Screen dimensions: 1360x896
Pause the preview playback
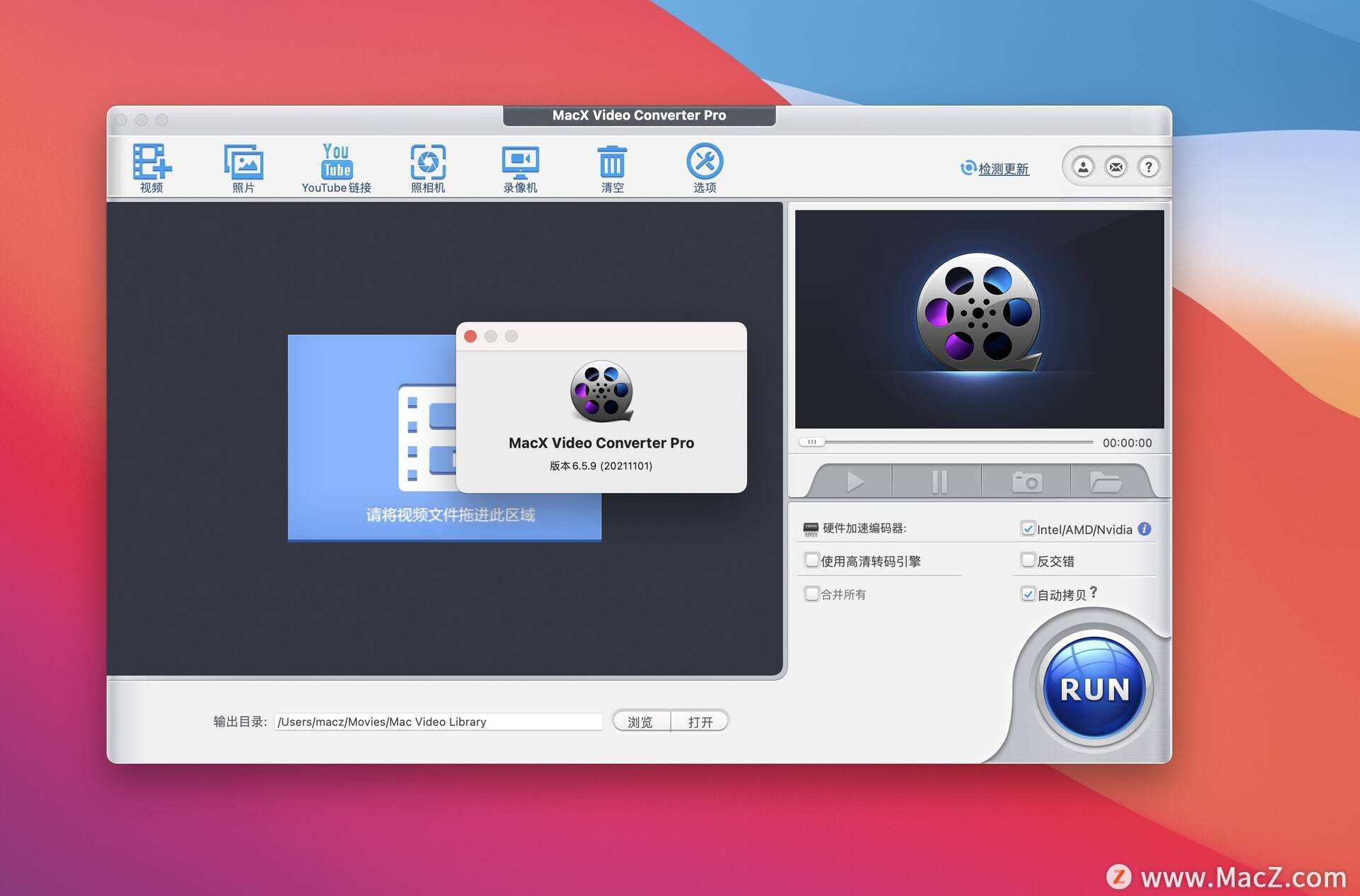(x=939, y=482)
